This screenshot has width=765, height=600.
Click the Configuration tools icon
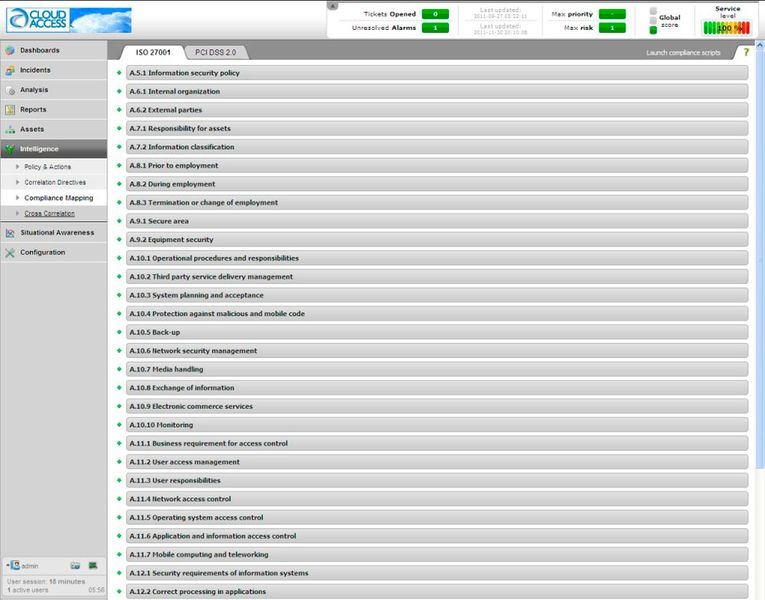pyautogui.click(x=10, y=253)
